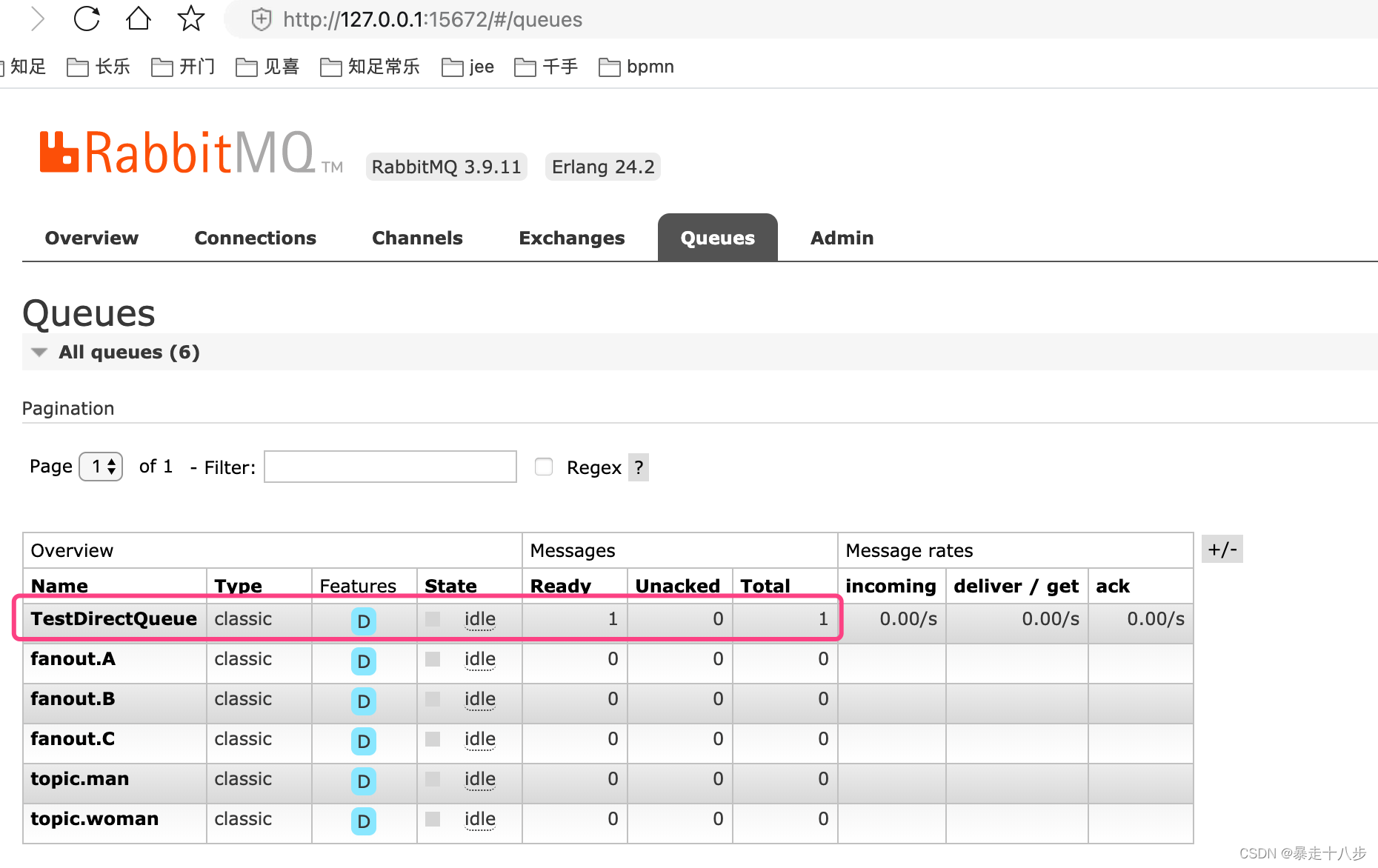Open the Page number dropdown
The width and height of the screenshot is (1378, 868).
click(x=101, y=467)
